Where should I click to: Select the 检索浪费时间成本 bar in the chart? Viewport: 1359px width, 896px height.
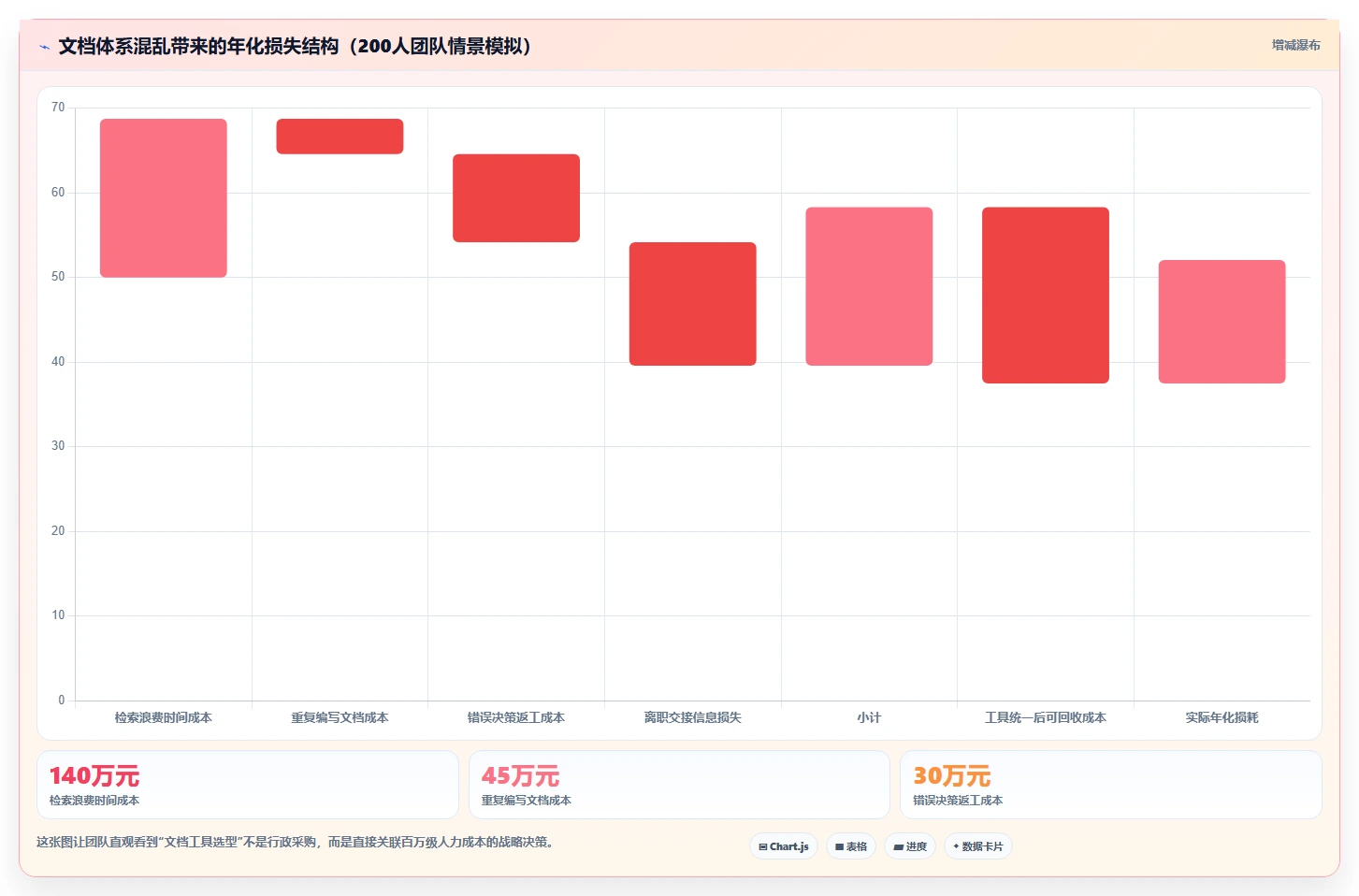tap(164, 198)
